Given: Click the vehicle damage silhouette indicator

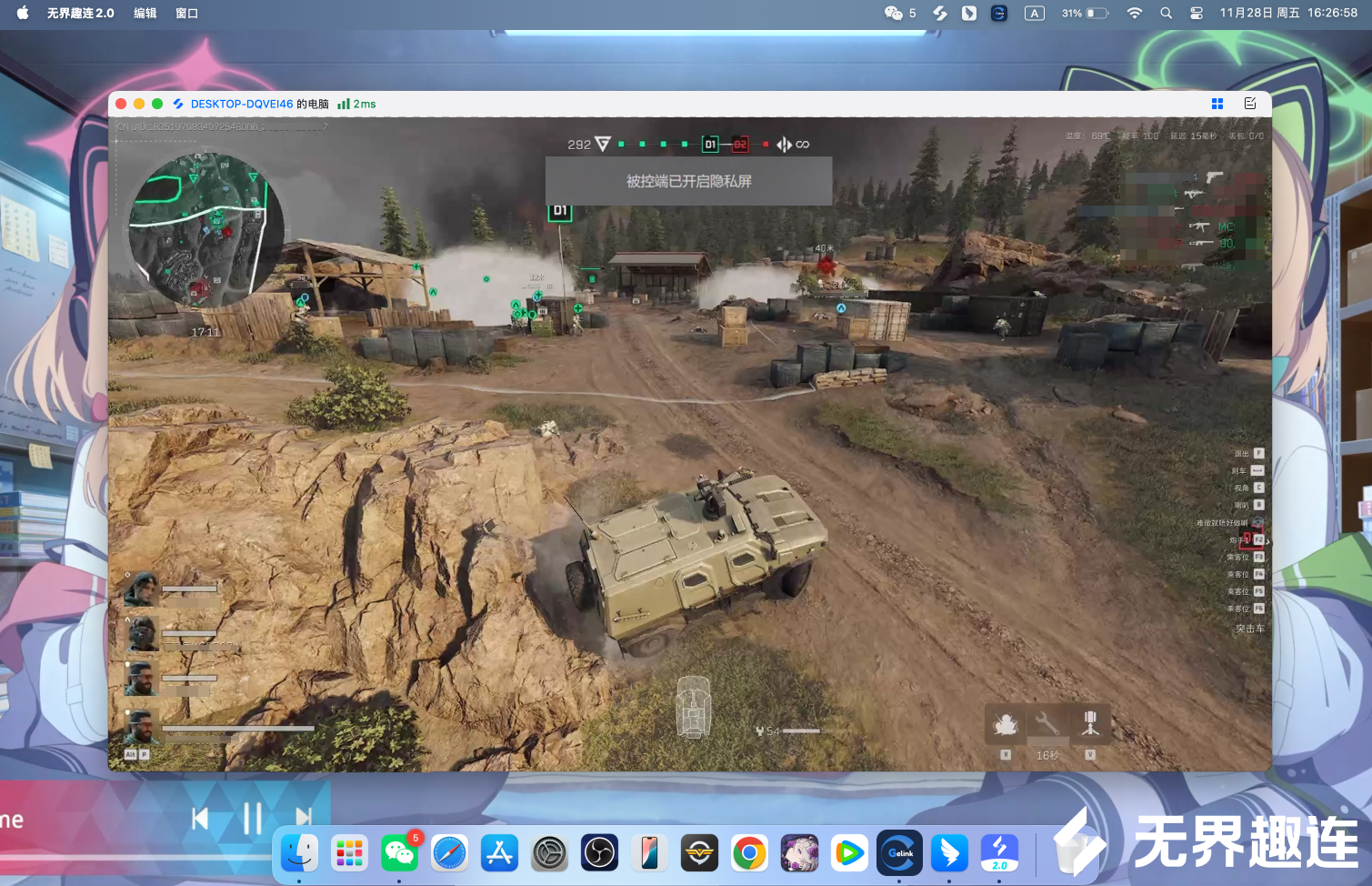Looking at the screenshot, I should pyautogui.click(x=694, y=707).
